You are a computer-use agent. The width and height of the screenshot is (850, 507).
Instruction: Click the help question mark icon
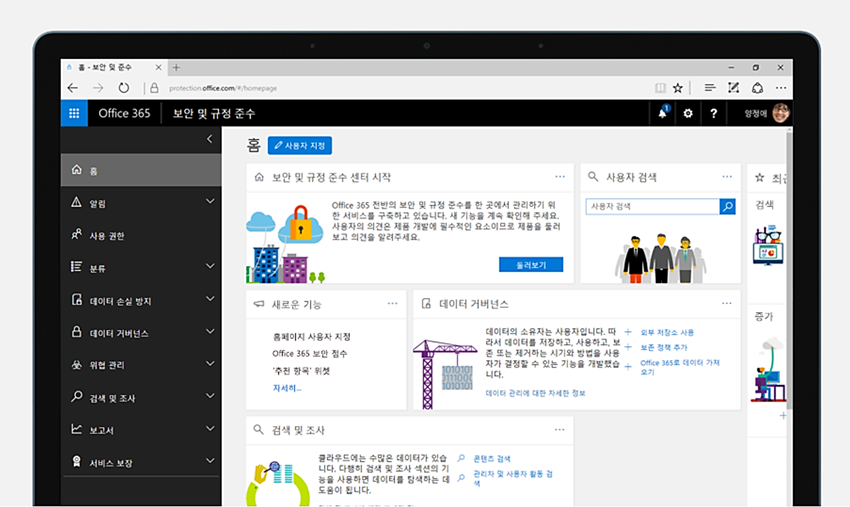point(714,113)
